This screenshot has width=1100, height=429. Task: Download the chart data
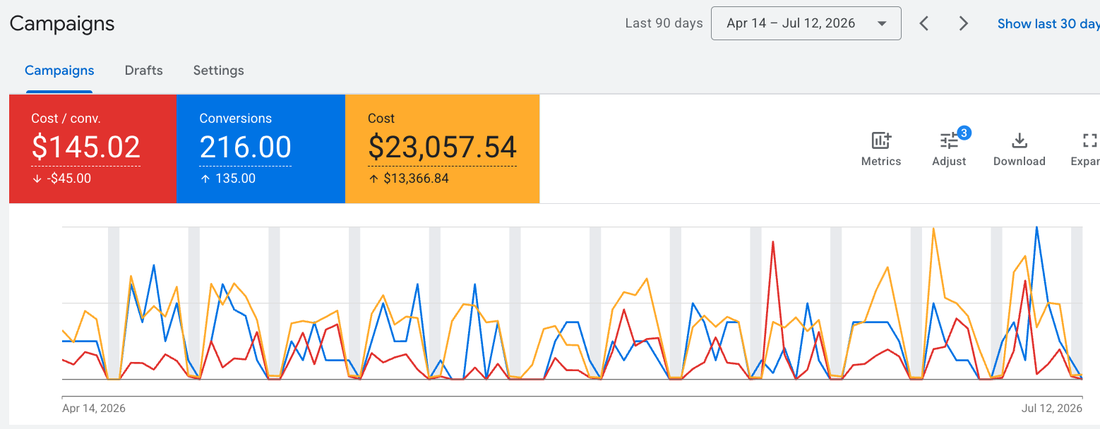[x=1019, y=149]
